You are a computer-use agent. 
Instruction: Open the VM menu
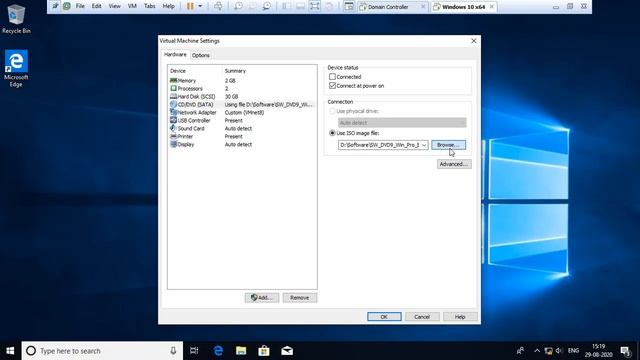tap(132, 6)
